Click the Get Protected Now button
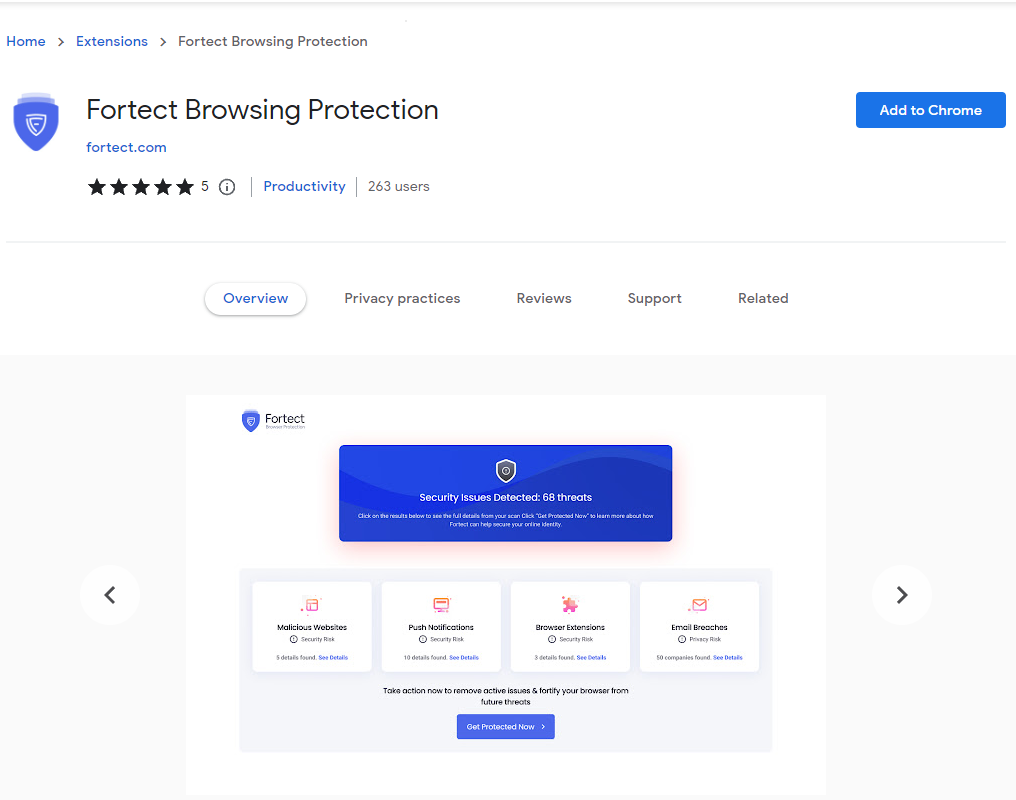 [506, 727]
